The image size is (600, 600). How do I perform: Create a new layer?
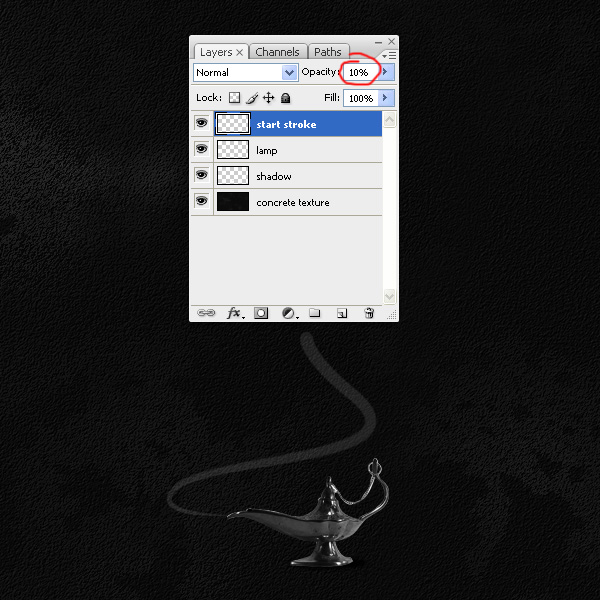pyautogui.click(x=342, y=313)
